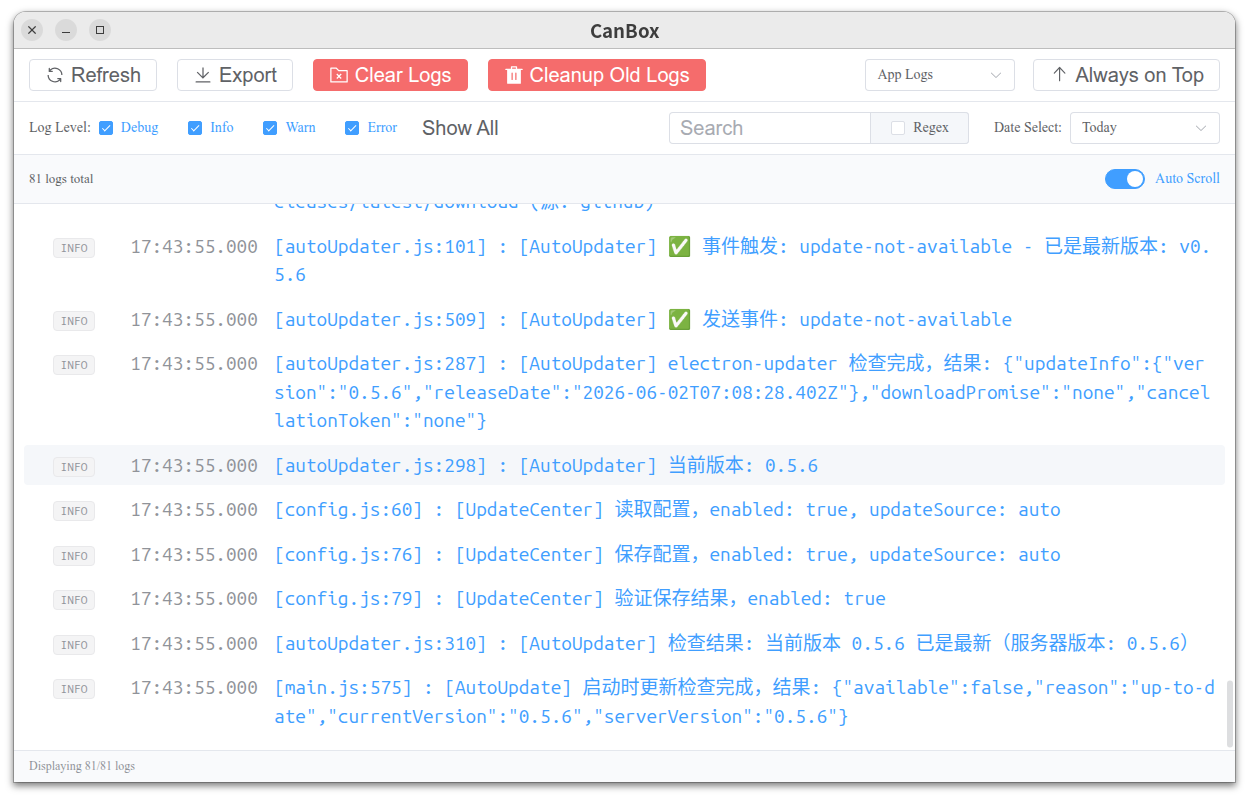
Task: Select the config.js:60 读取配置 log line
Action: click(x=624, y=510)
